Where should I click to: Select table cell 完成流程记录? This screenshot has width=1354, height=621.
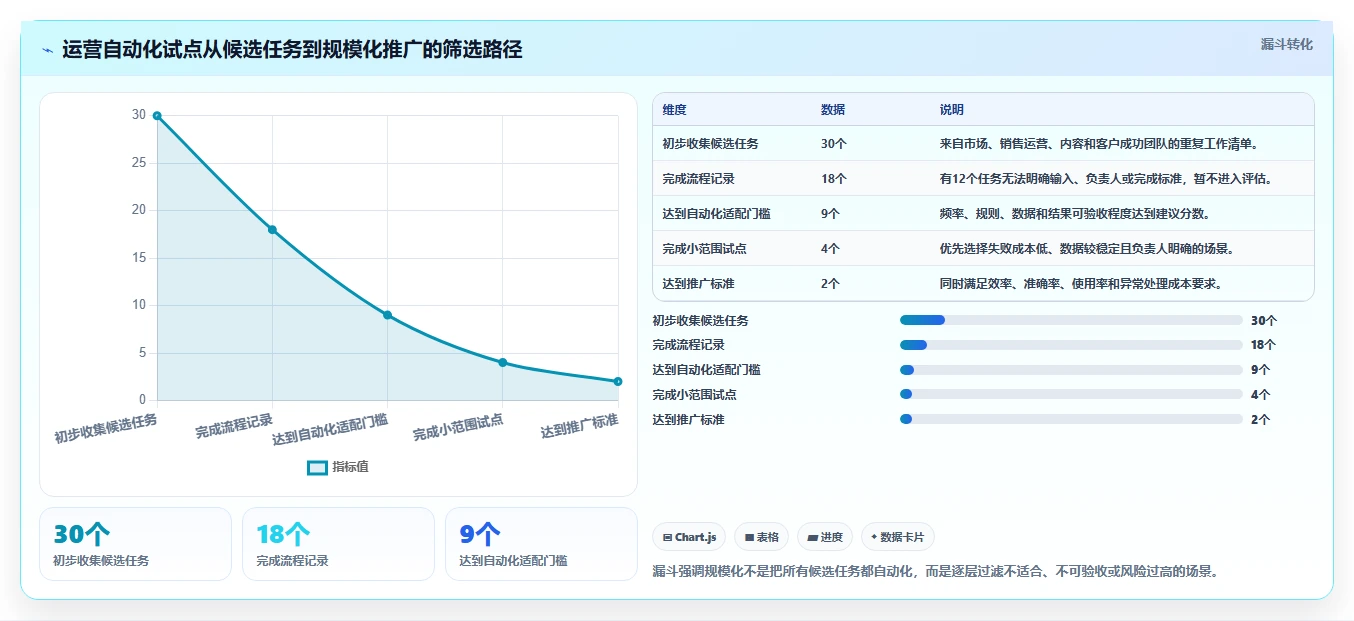698,179
